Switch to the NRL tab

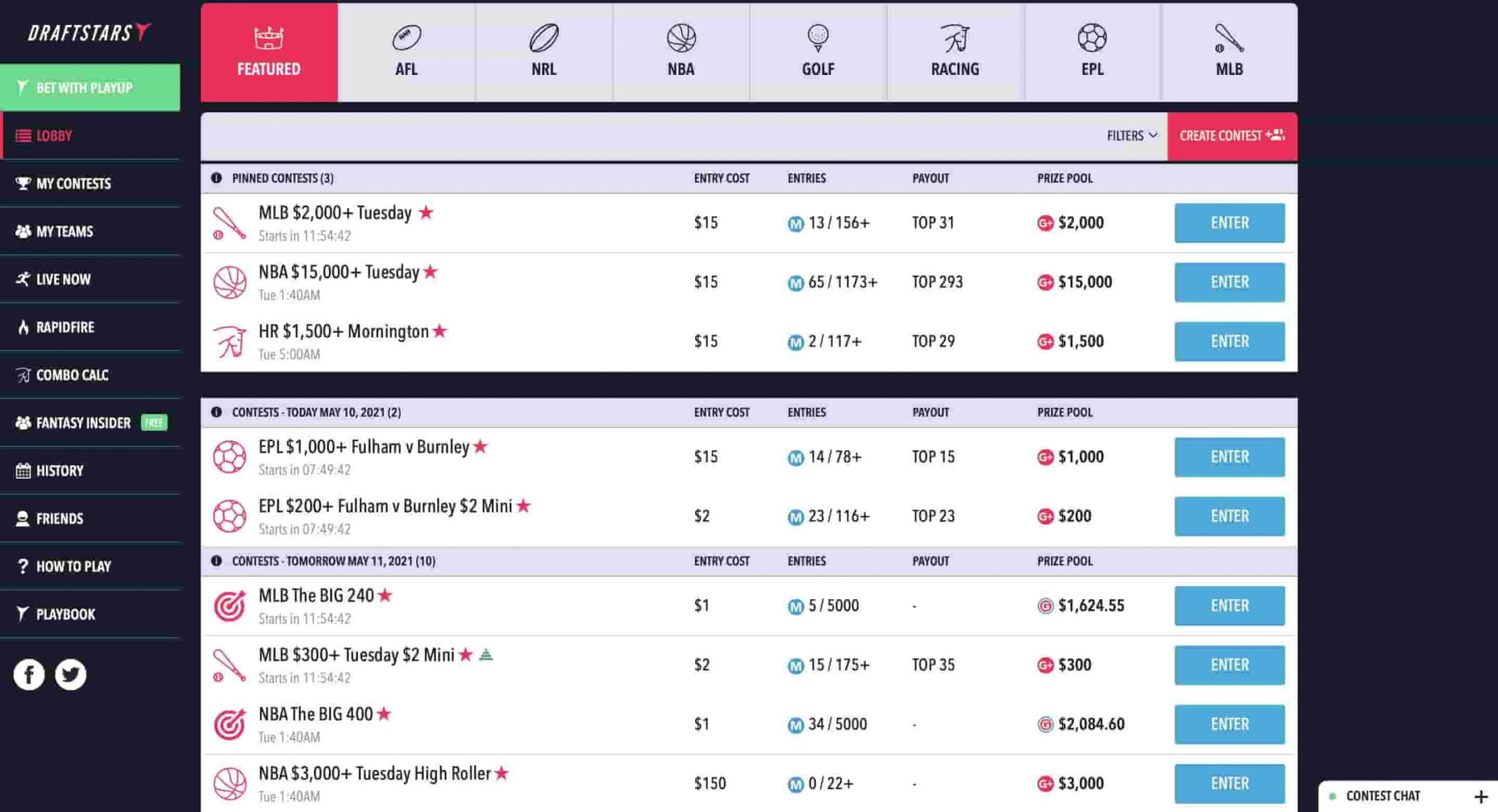coord(544,51)
